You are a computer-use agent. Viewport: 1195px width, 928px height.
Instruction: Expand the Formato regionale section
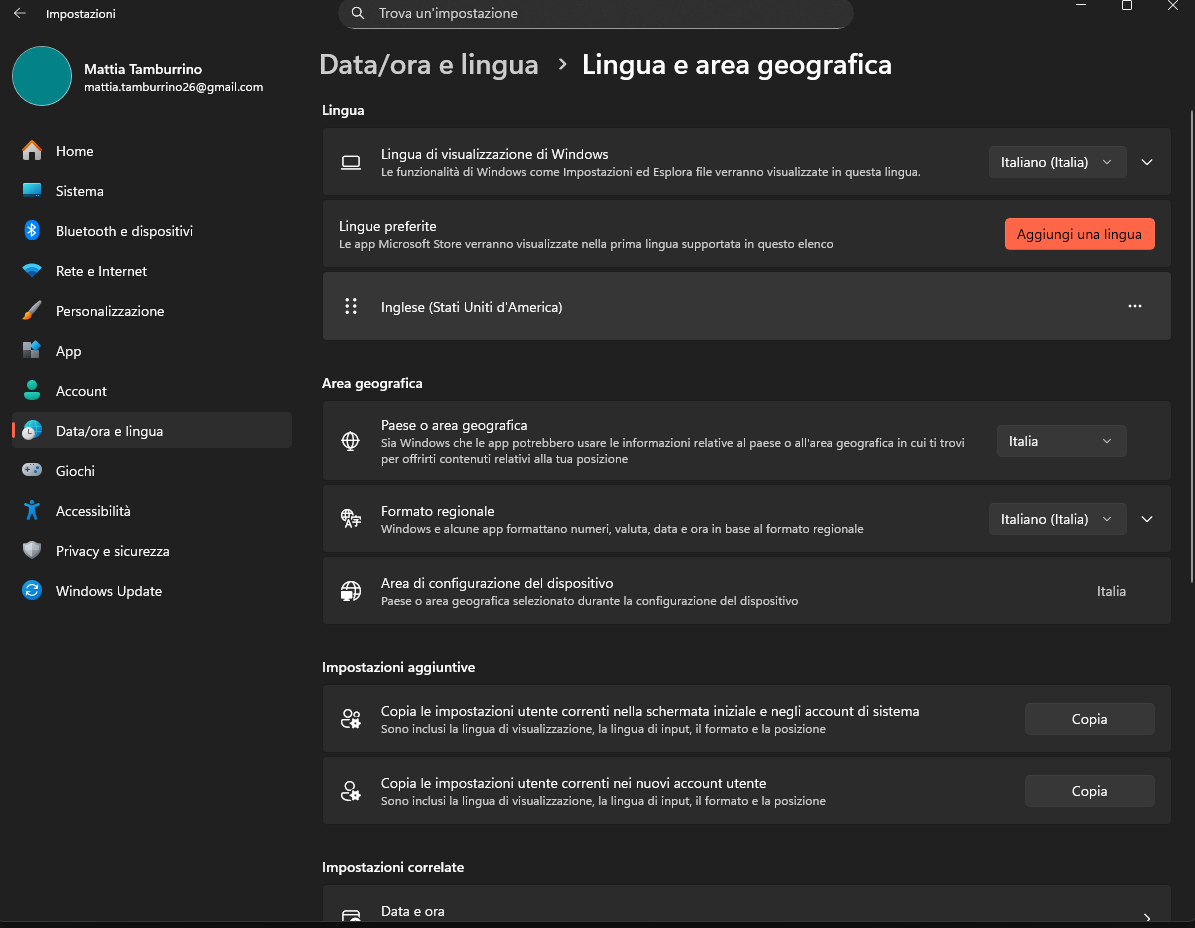[x=1147, y=519]
